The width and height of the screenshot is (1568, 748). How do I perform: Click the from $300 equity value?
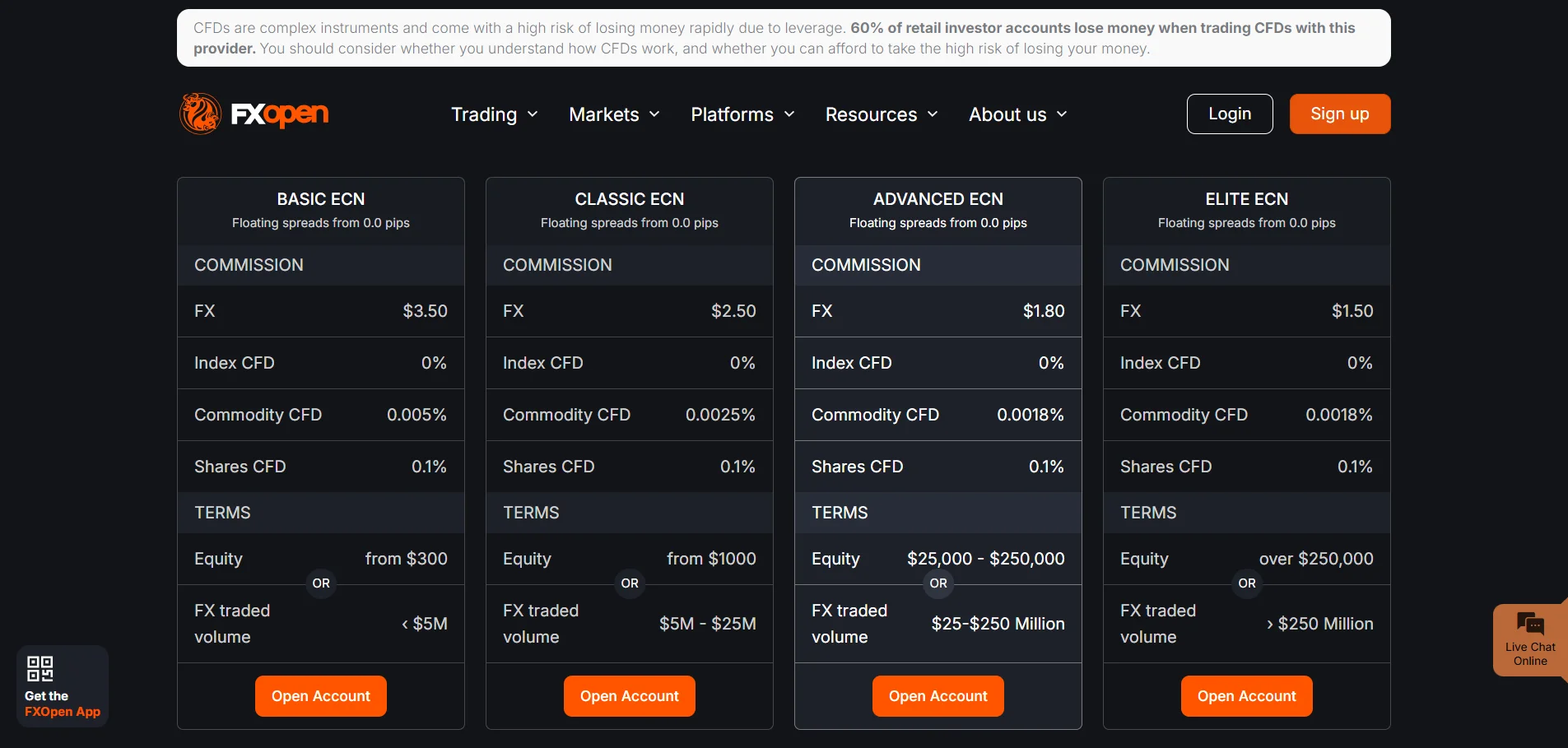pyautogui.click(x=407, y=559)
